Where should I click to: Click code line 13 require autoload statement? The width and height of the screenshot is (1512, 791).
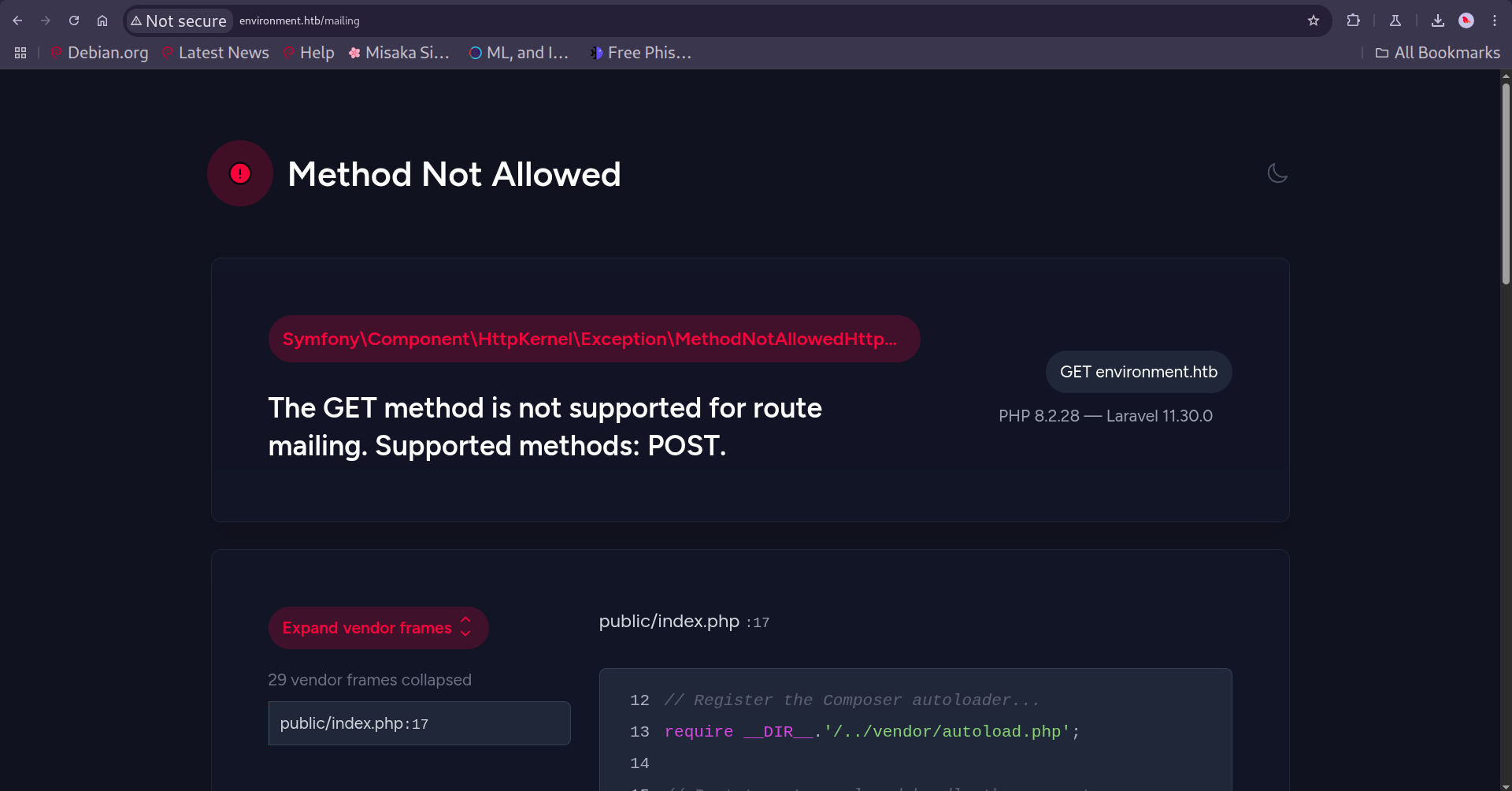coord(872,732)
